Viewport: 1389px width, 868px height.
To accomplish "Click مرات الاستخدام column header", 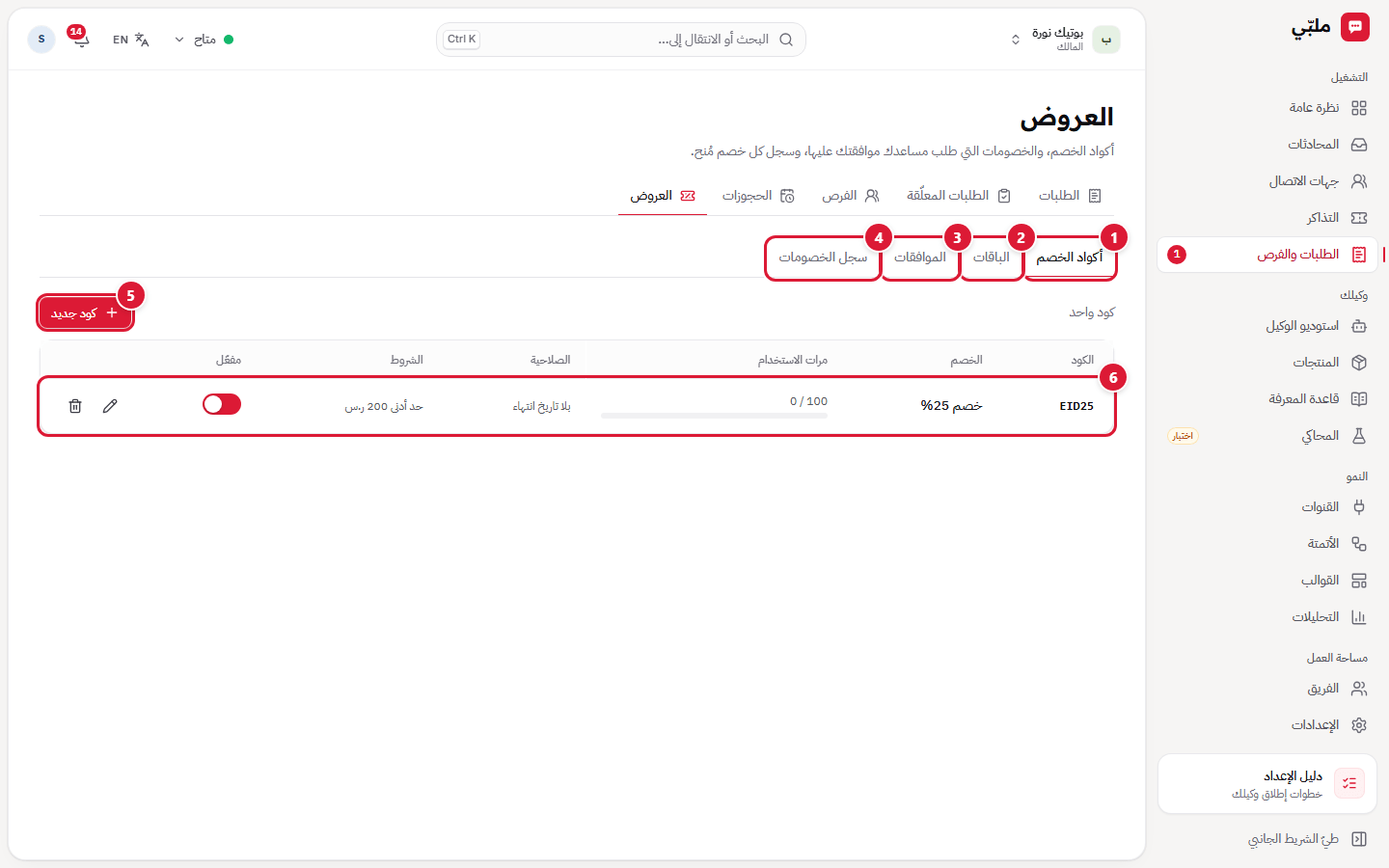I will tap(792, 360).
